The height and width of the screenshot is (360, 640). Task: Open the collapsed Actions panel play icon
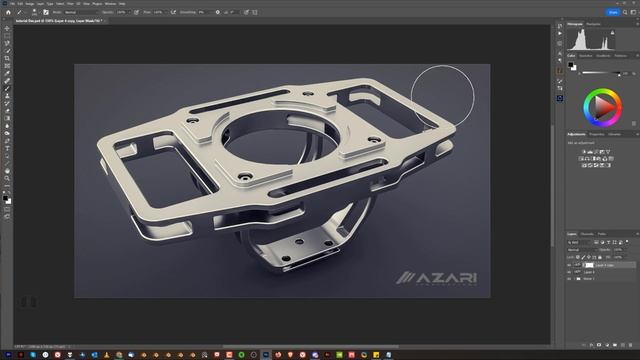coord(560,33)
